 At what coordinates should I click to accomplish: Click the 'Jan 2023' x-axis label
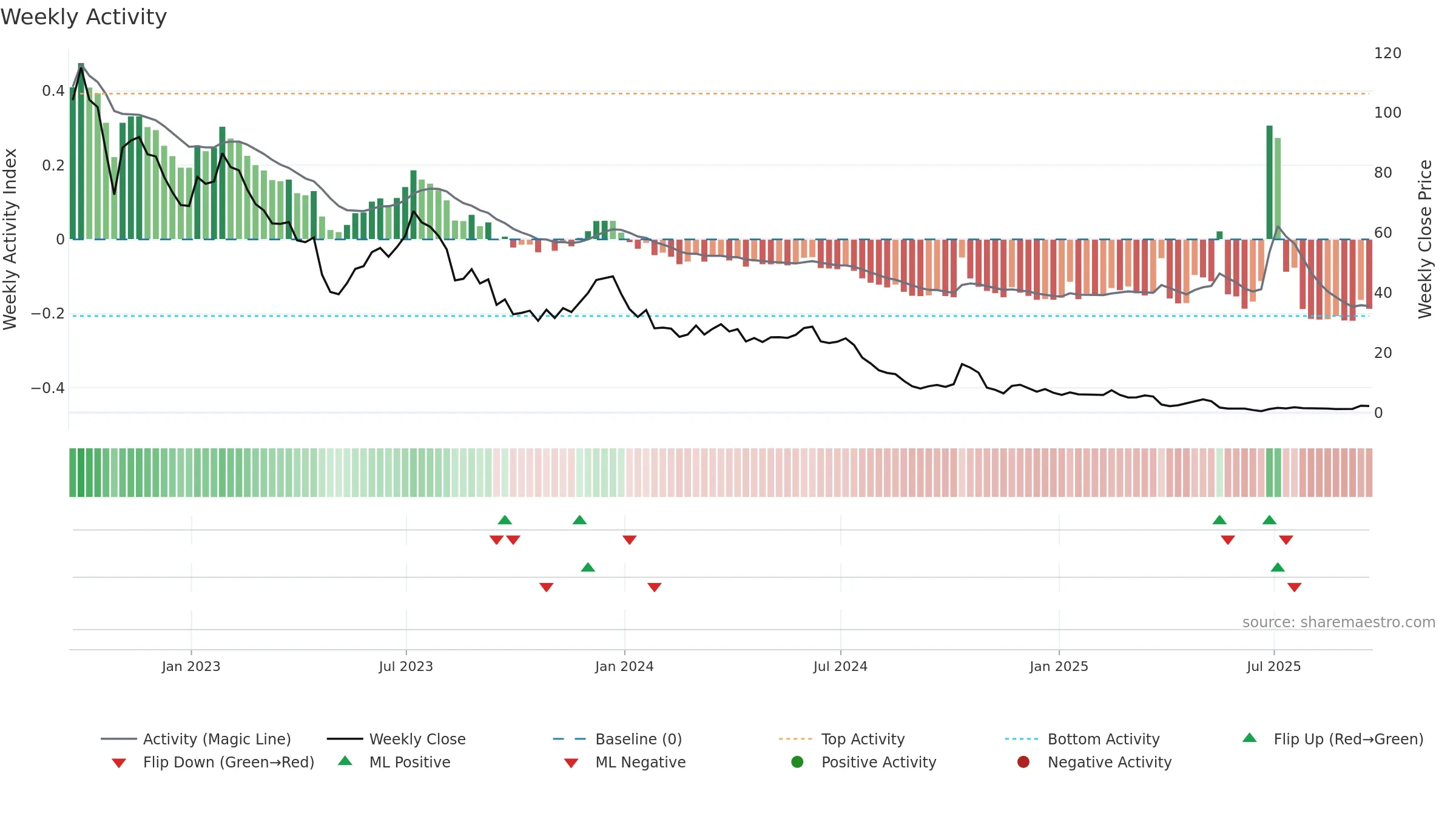[x=191, y=666]
